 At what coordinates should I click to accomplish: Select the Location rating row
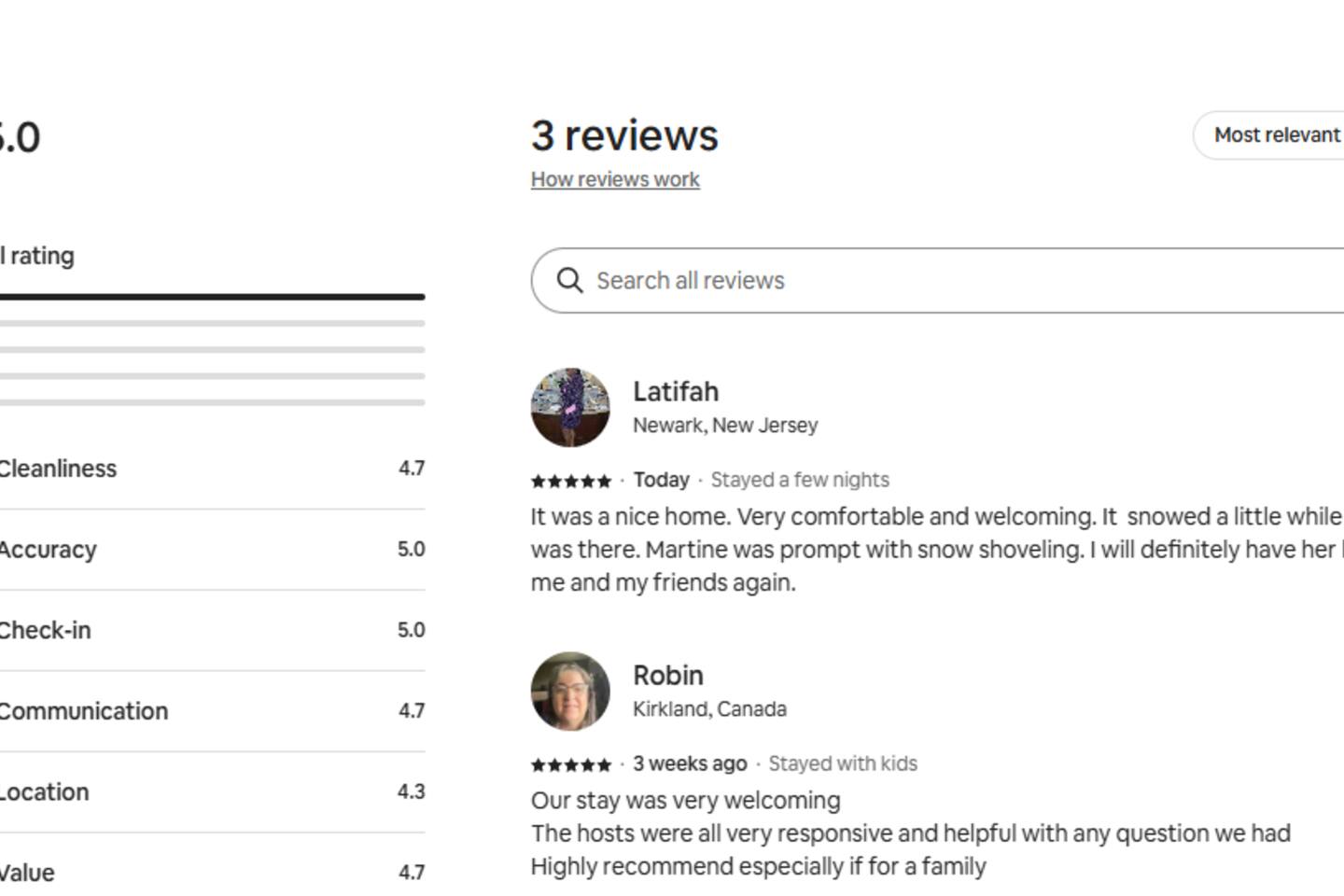point(212,791)
